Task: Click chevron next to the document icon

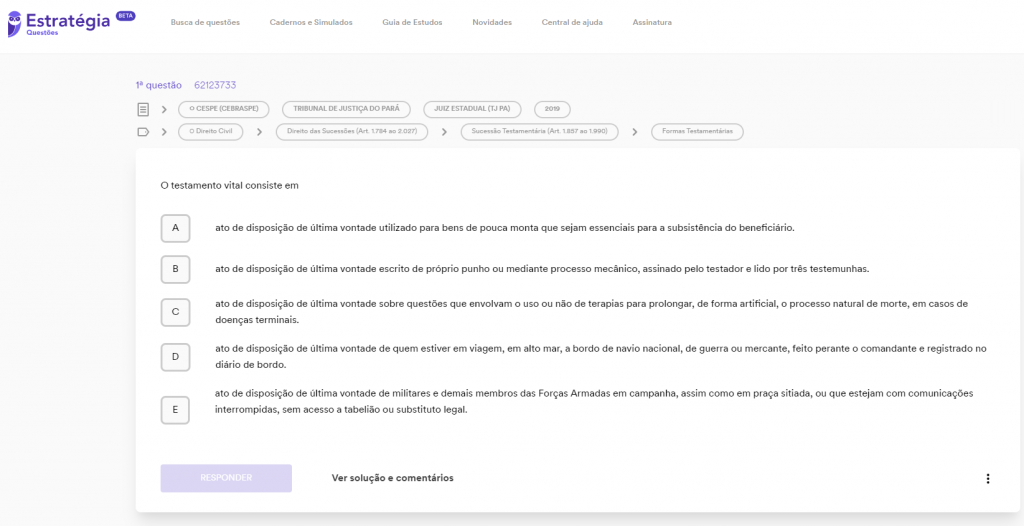Action: click(x=165, y=110)
